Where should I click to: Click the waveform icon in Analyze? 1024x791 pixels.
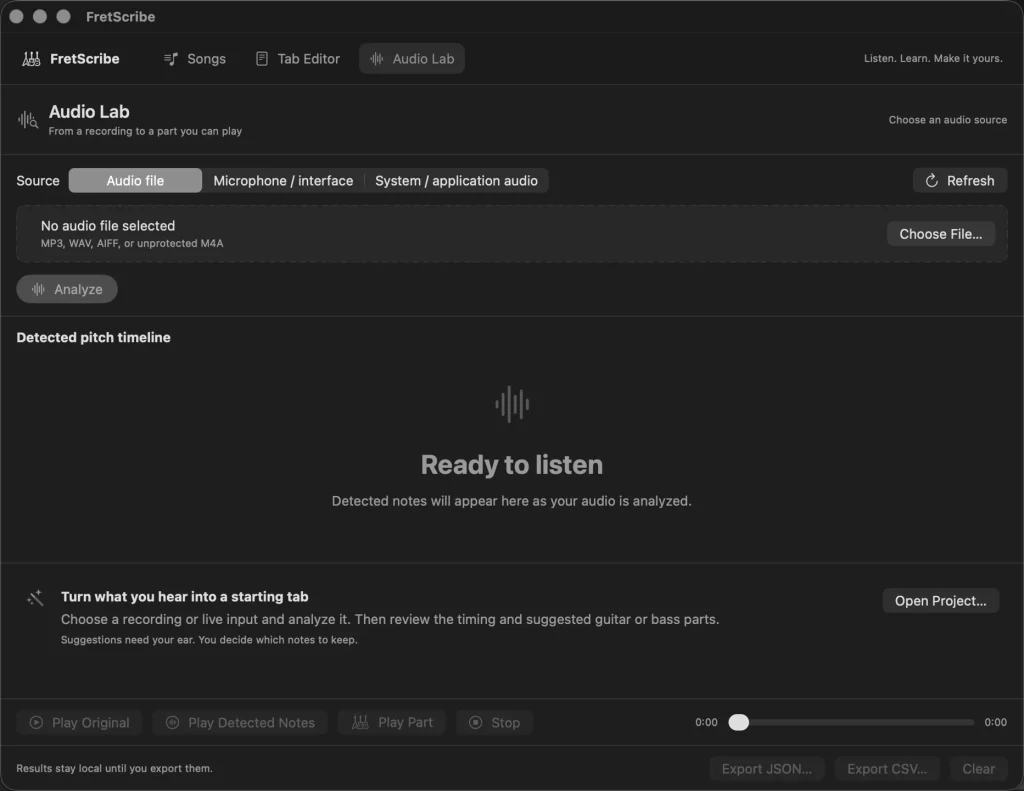39,289
